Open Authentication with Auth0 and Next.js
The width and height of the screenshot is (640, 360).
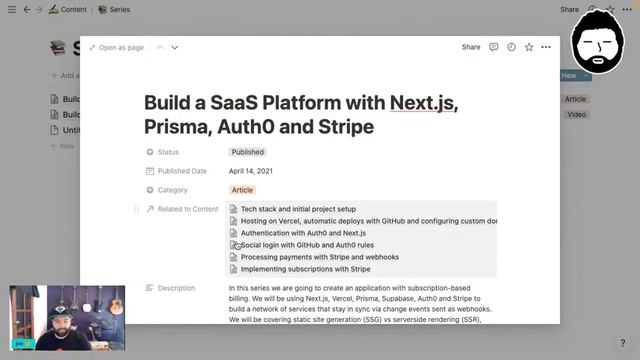303,233
